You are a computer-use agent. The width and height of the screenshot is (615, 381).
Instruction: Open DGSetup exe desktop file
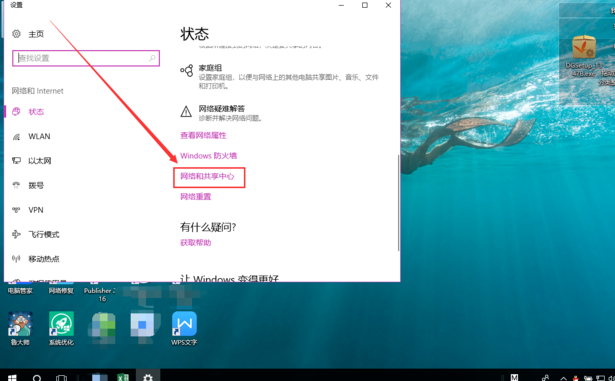point(584,56)
